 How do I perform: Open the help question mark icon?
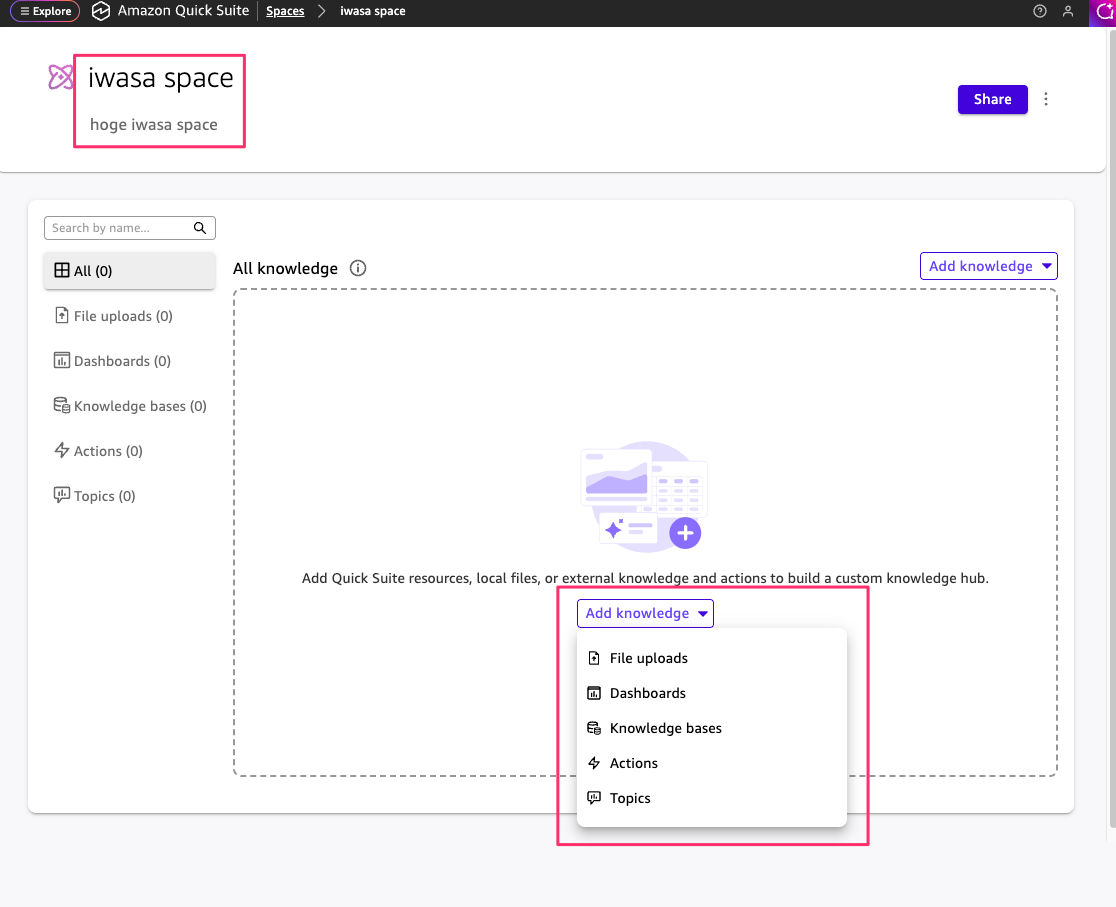(x=1039, y=11)
